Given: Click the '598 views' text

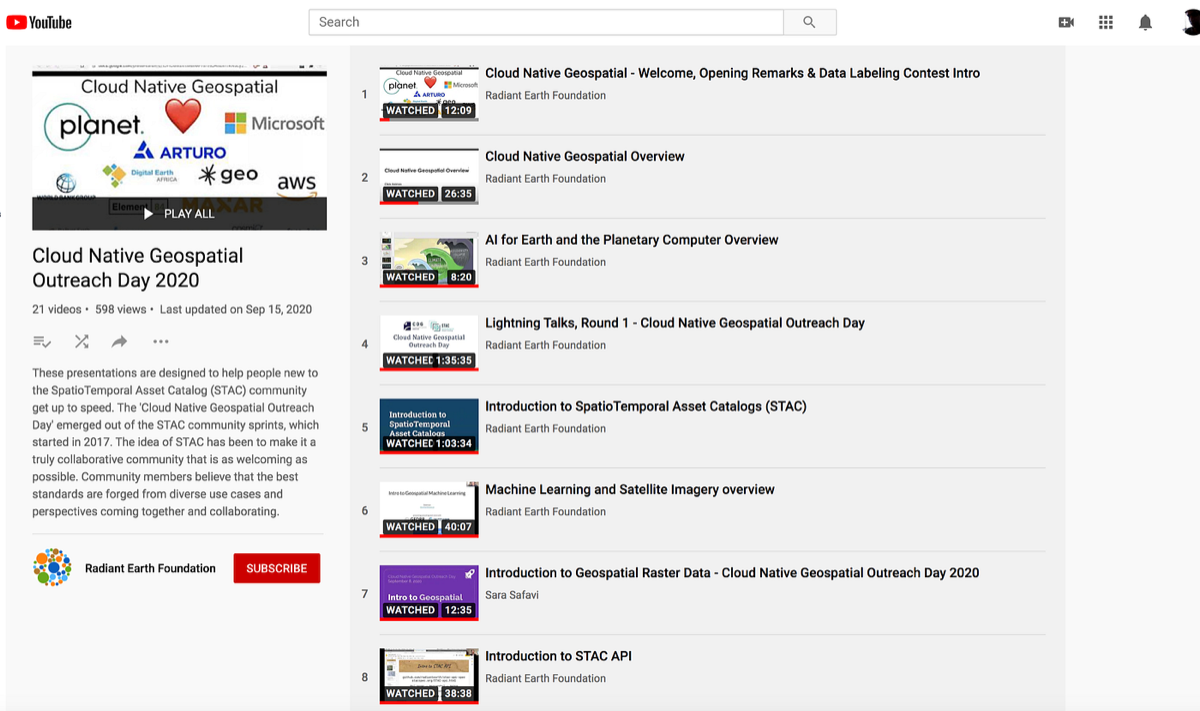Looking at the screenshot, I should [121, 310].
